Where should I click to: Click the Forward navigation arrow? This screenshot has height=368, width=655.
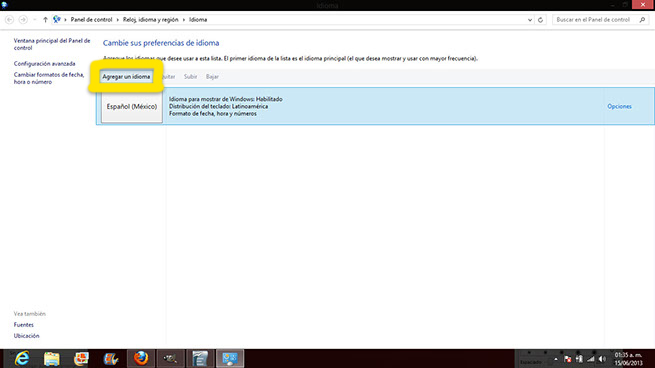(x=23, y=20)
